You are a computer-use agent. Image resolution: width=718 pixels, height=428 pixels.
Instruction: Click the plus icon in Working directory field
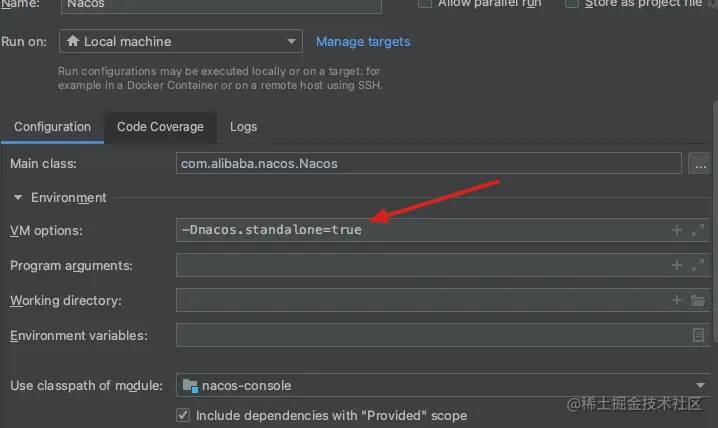point(678,300)
